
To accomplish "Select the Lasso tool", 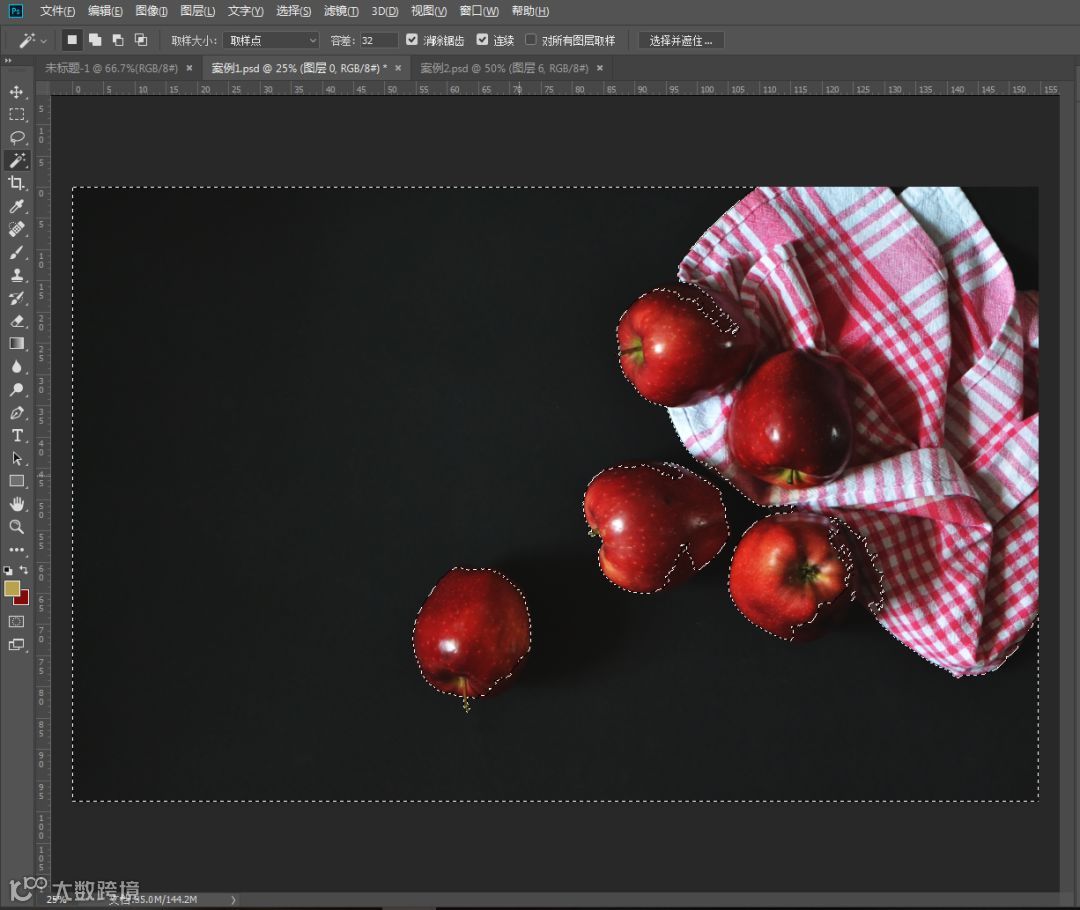I will (17, 137).
